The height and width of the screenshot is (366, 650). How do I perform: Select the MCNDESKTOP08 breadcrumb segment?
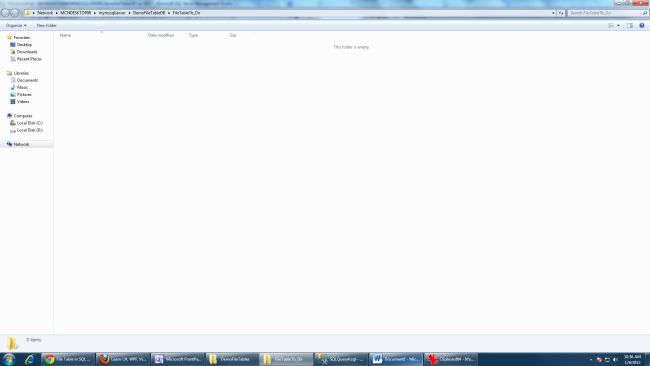(75, 13)
